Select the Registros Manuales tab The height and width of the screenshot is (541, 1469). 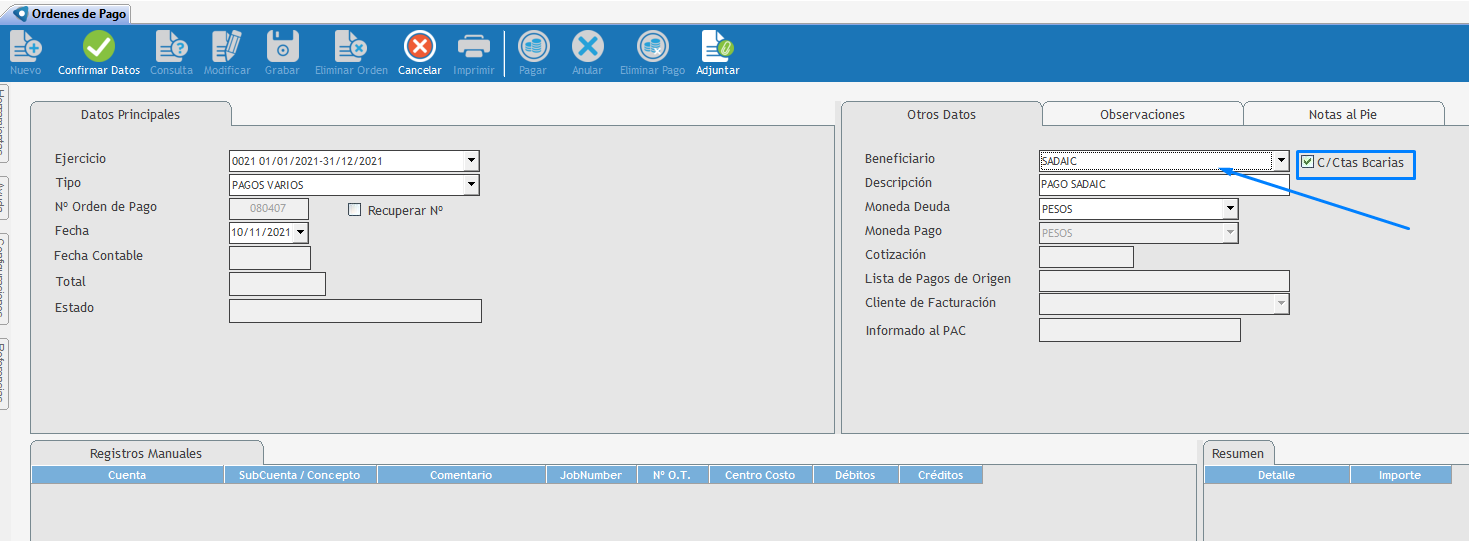coord(146,453)
